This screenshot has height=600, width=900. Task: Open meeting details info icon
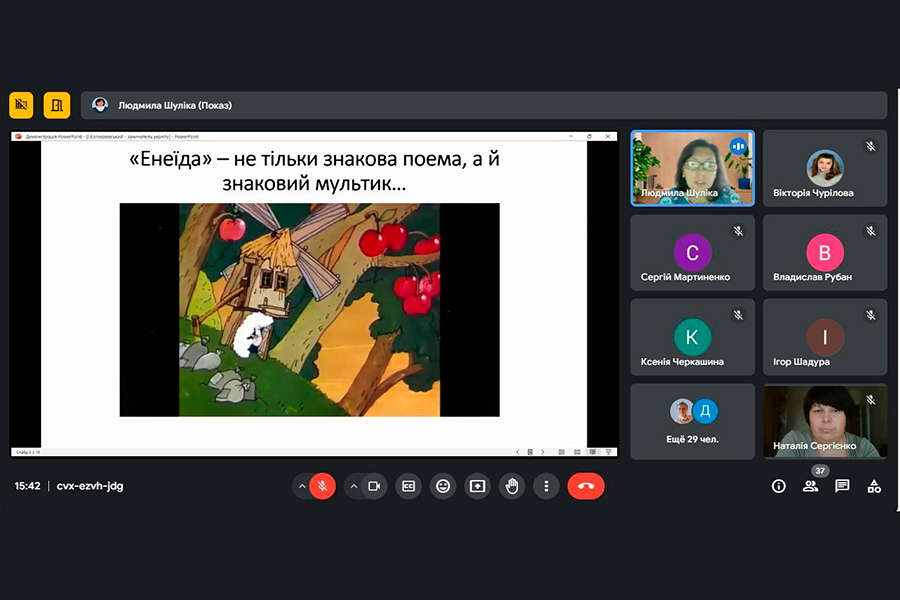[778, 486]
